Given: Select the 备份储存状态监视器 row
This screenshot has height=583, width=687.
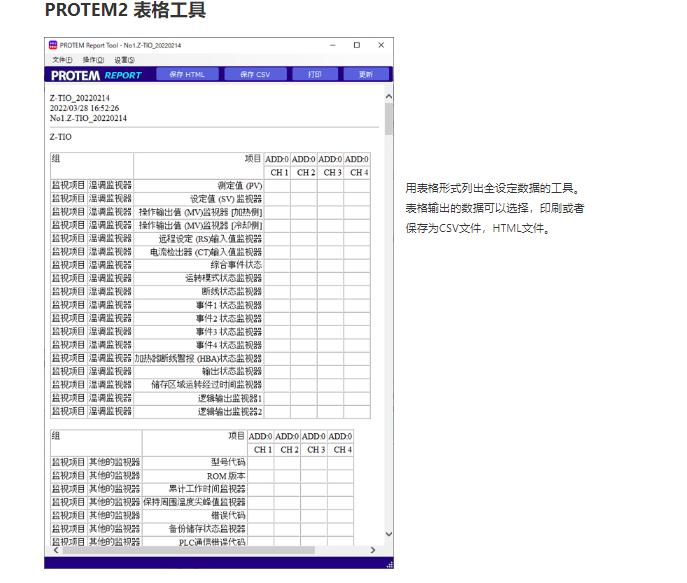Looking at the screenshot, I should pyautogui.click(x=202, y=529).
